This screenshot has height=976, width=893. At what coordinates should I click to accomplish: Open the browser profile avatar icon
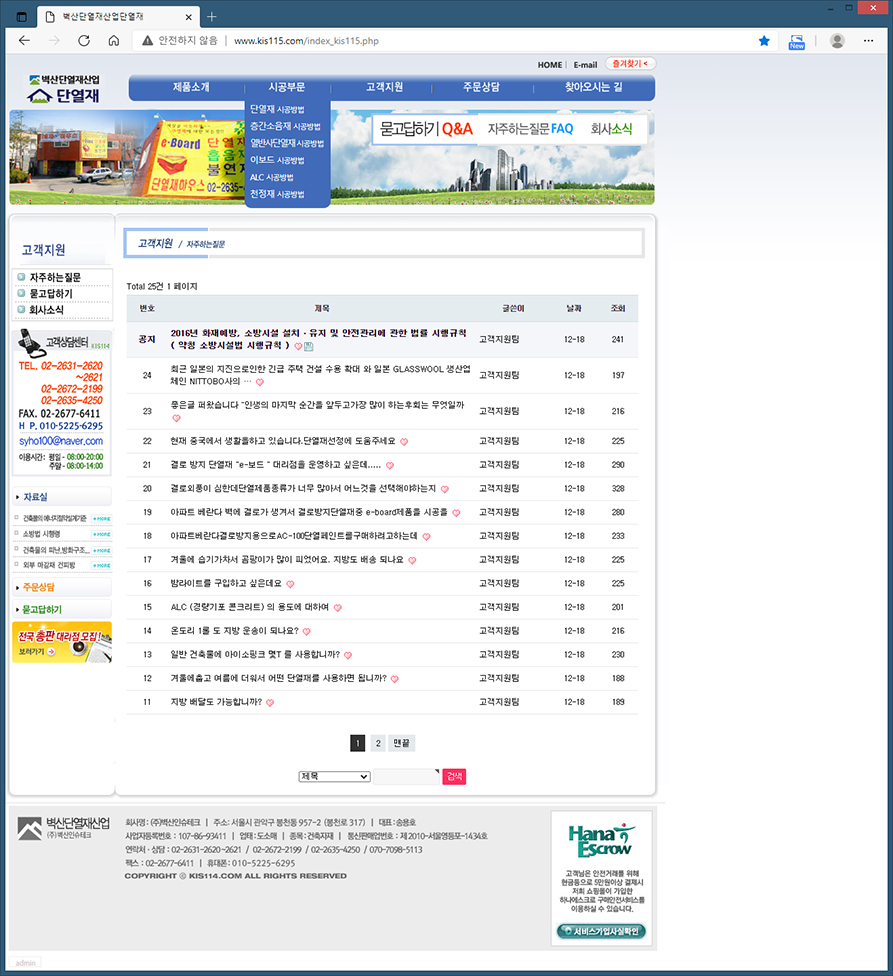pos(837,41)
